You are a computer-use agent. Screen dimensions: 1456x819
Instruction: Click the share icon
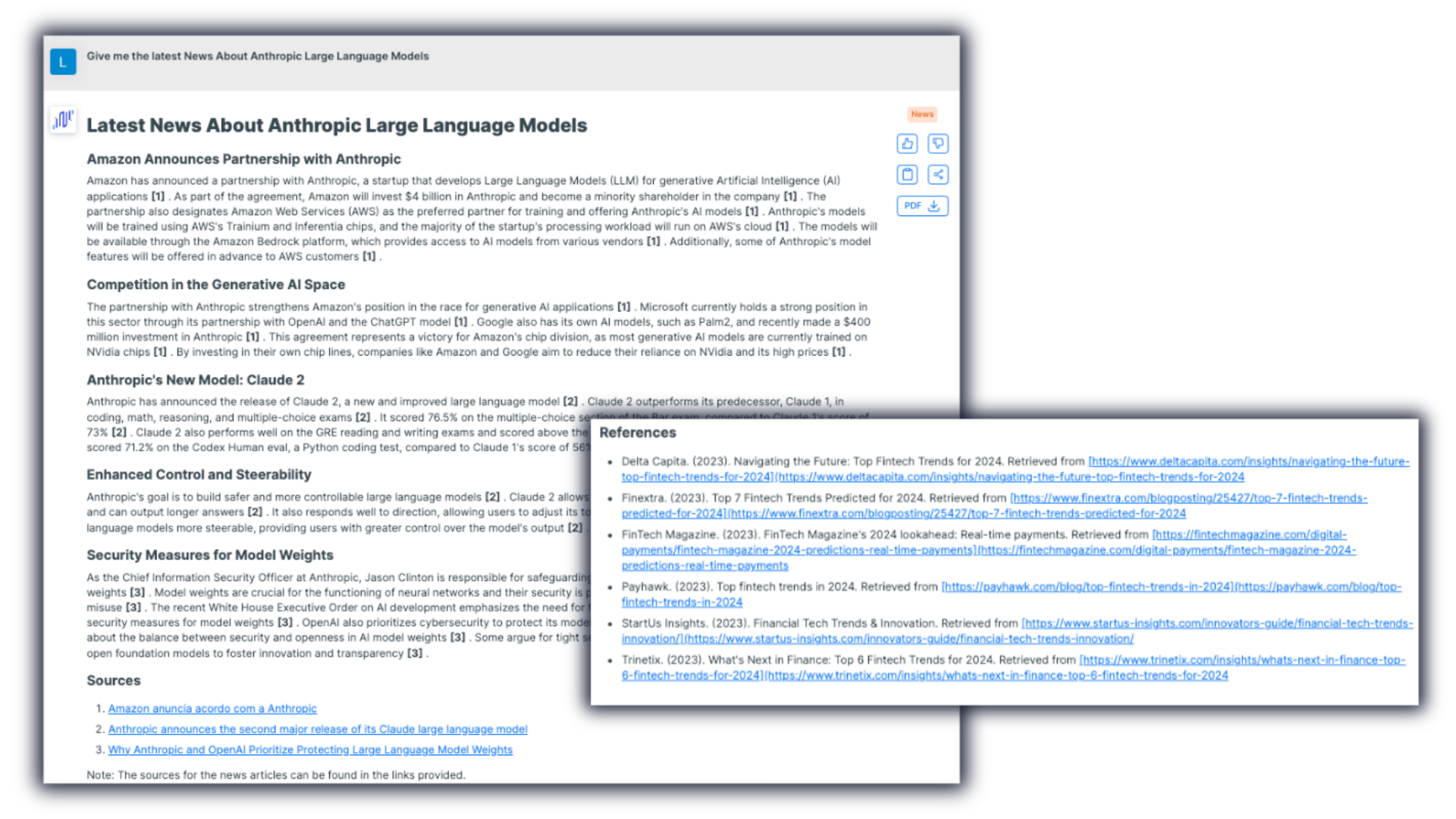pos(938,174)
